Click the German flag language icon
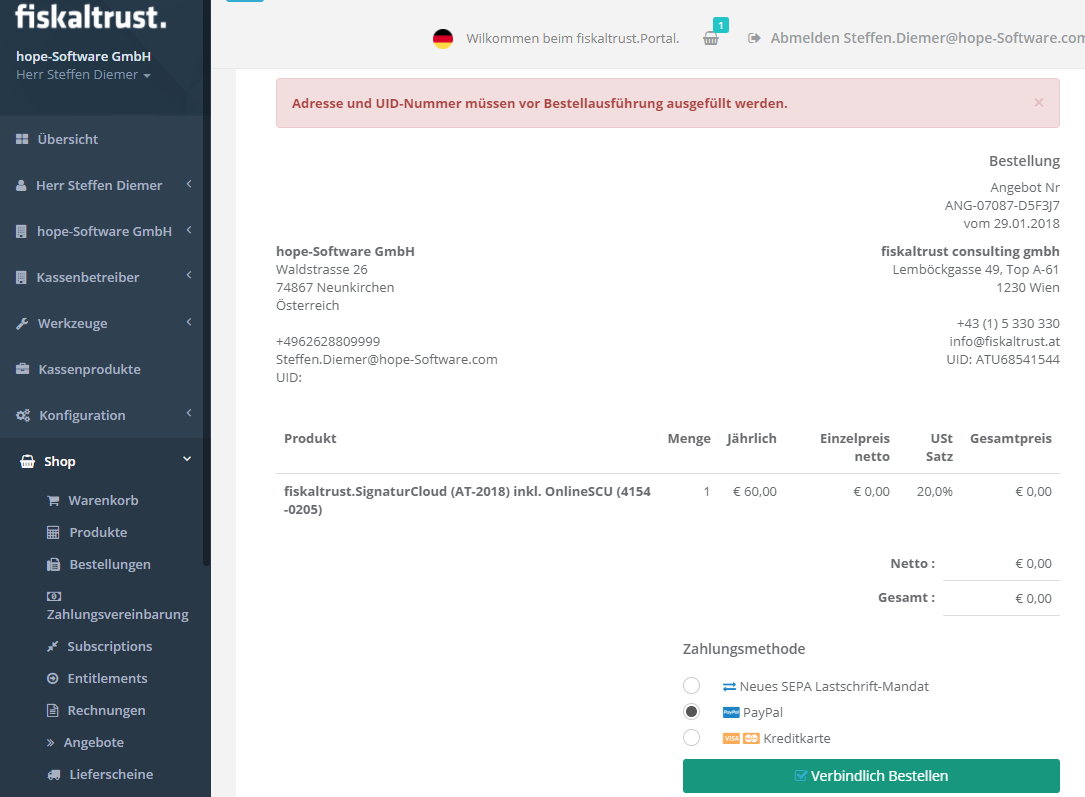1085x797 pixels. tap(443, 39)
